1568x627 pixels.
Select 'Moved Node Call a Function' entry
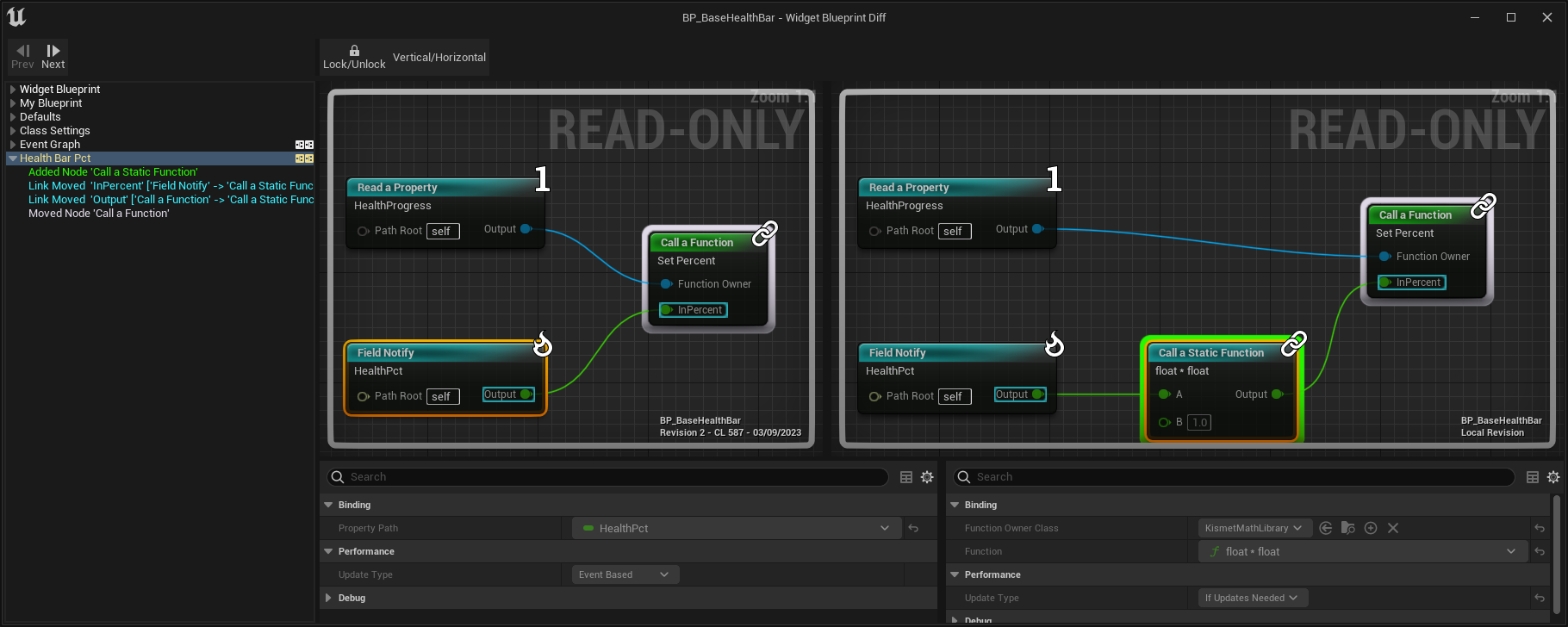tap(98, 214)
